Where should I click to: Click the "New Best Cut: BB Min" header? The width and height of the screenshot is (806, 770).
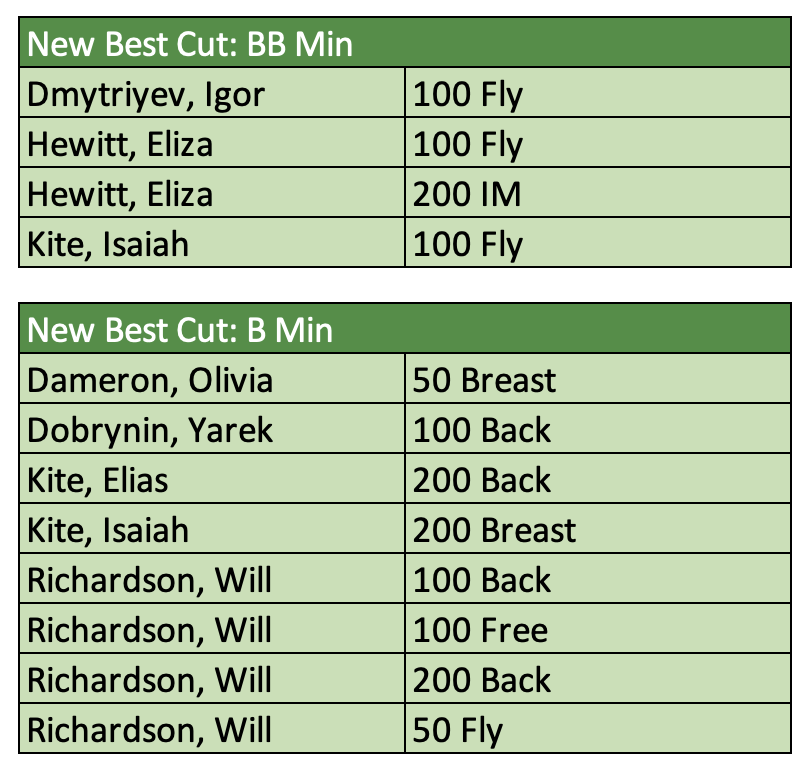point(190,44)
